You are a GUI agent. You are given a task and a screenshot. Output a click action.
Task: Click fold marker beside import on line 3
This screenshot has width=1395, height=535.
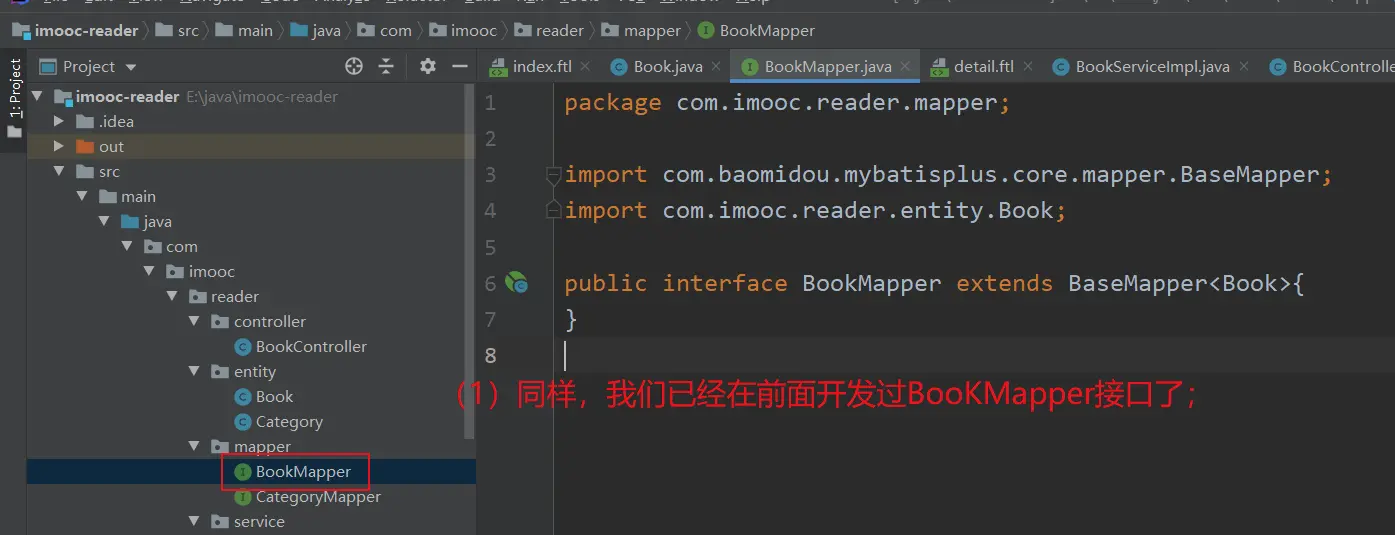[x=553, y=176]
